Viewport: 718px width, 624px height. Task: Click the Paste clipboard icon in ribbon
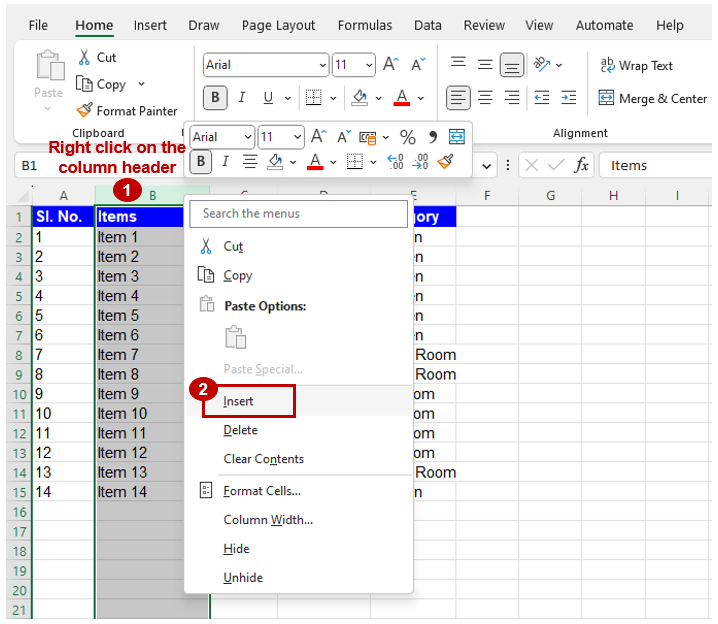50,66
